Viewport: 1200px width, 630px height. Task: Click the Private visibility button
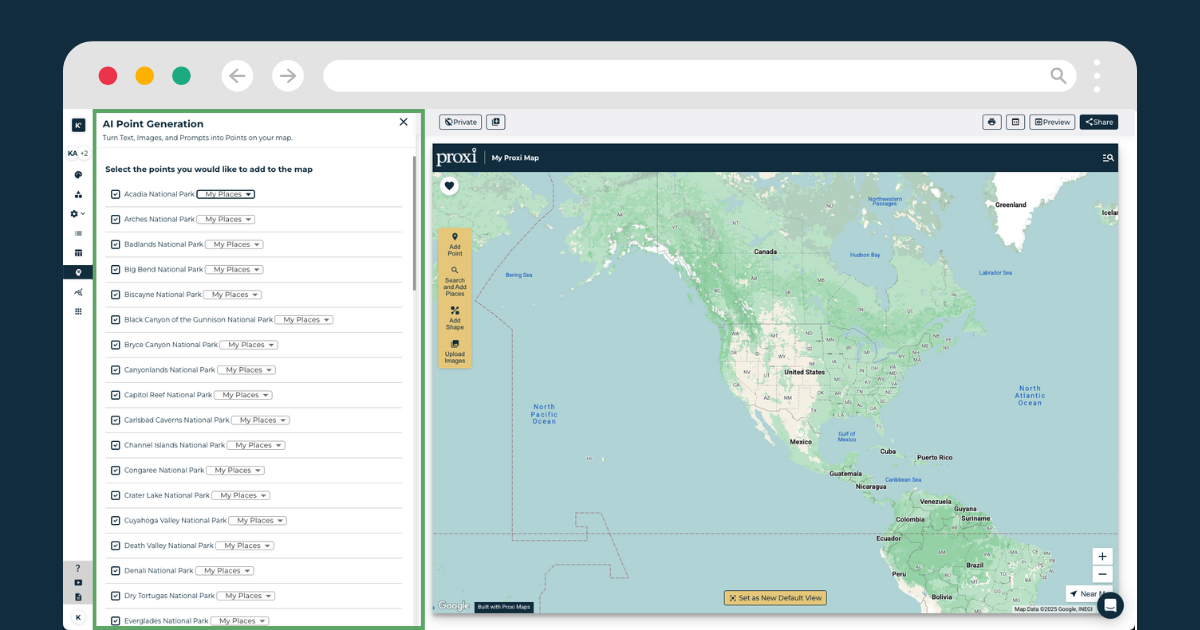(x=460, y=122)
